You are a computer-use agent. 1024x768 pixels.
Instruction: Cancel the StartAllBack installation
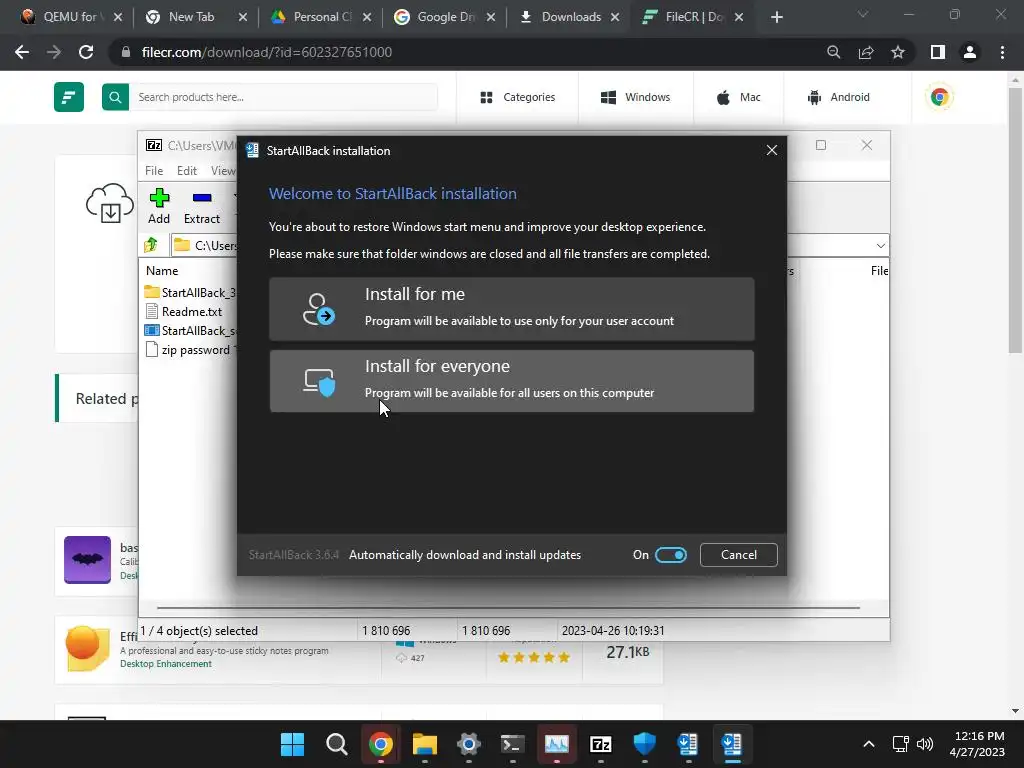[x=739, y=554]
